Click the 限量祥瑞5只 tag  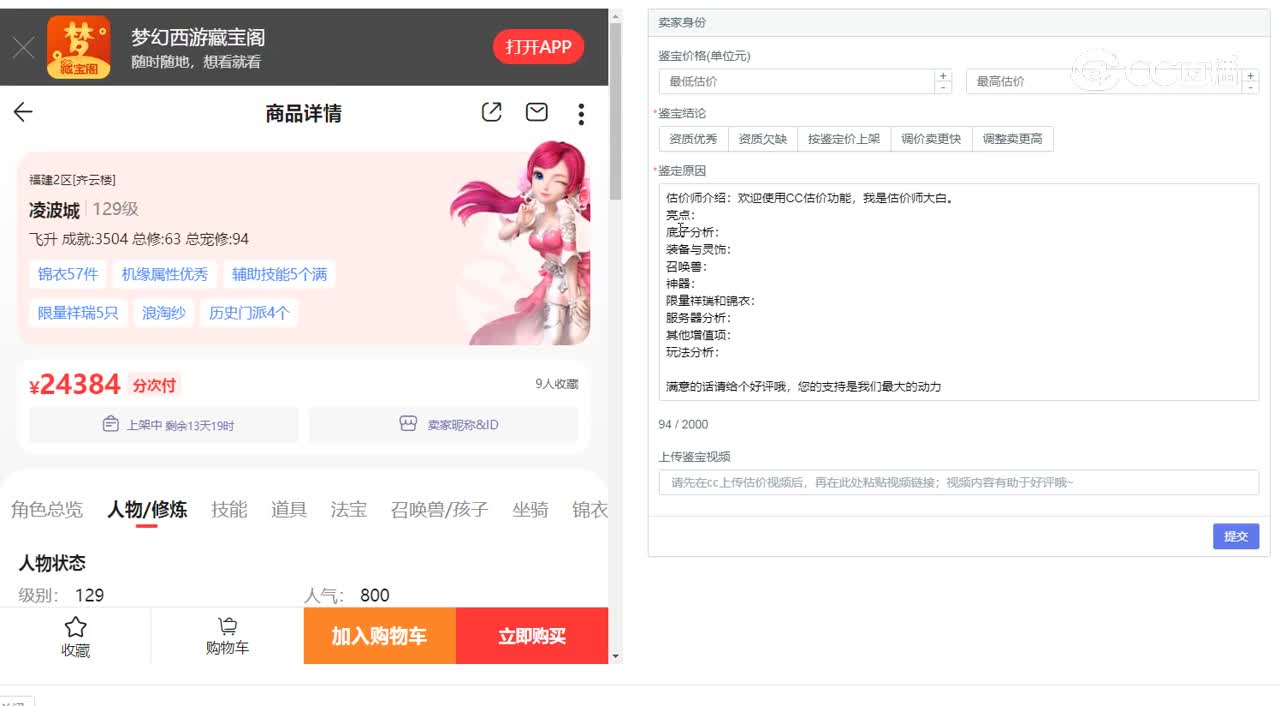coord(78,313)
